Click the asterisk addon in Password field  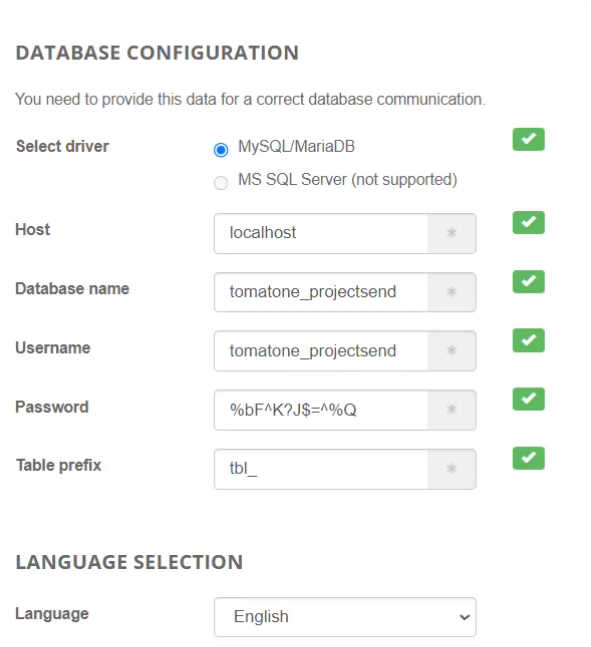pyautogui.click(x=452, y=410)
